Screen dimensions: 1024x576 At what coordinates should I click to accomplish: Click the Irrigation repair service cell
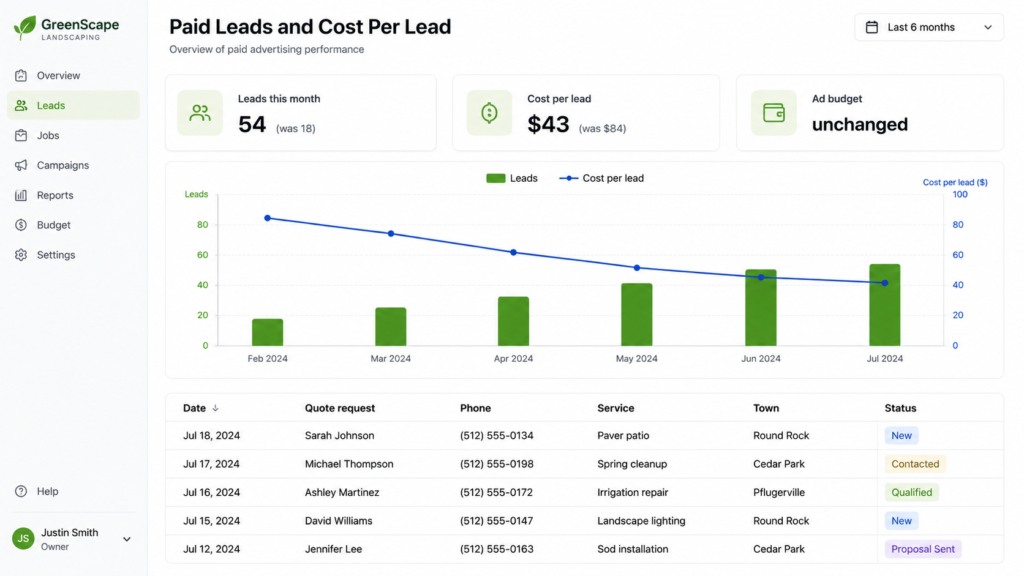(632, 492)
